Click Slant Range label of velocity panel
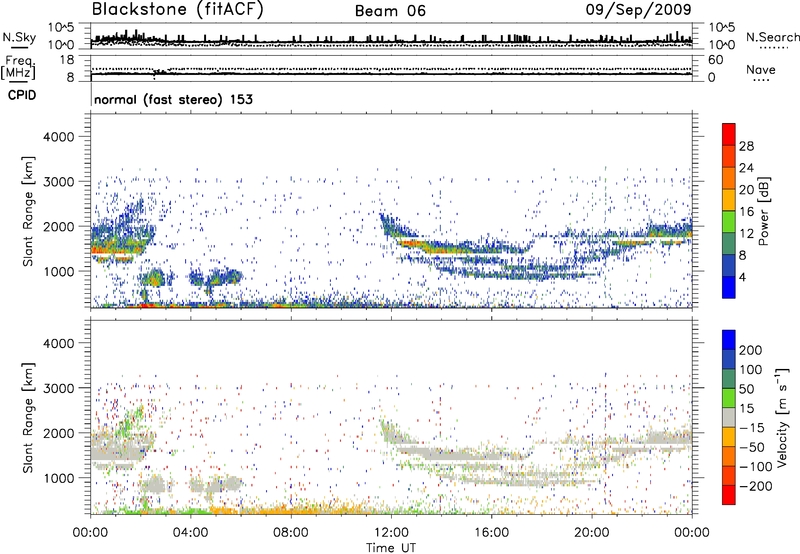Screen dimensions: 800x554 (x=28, y=418)
